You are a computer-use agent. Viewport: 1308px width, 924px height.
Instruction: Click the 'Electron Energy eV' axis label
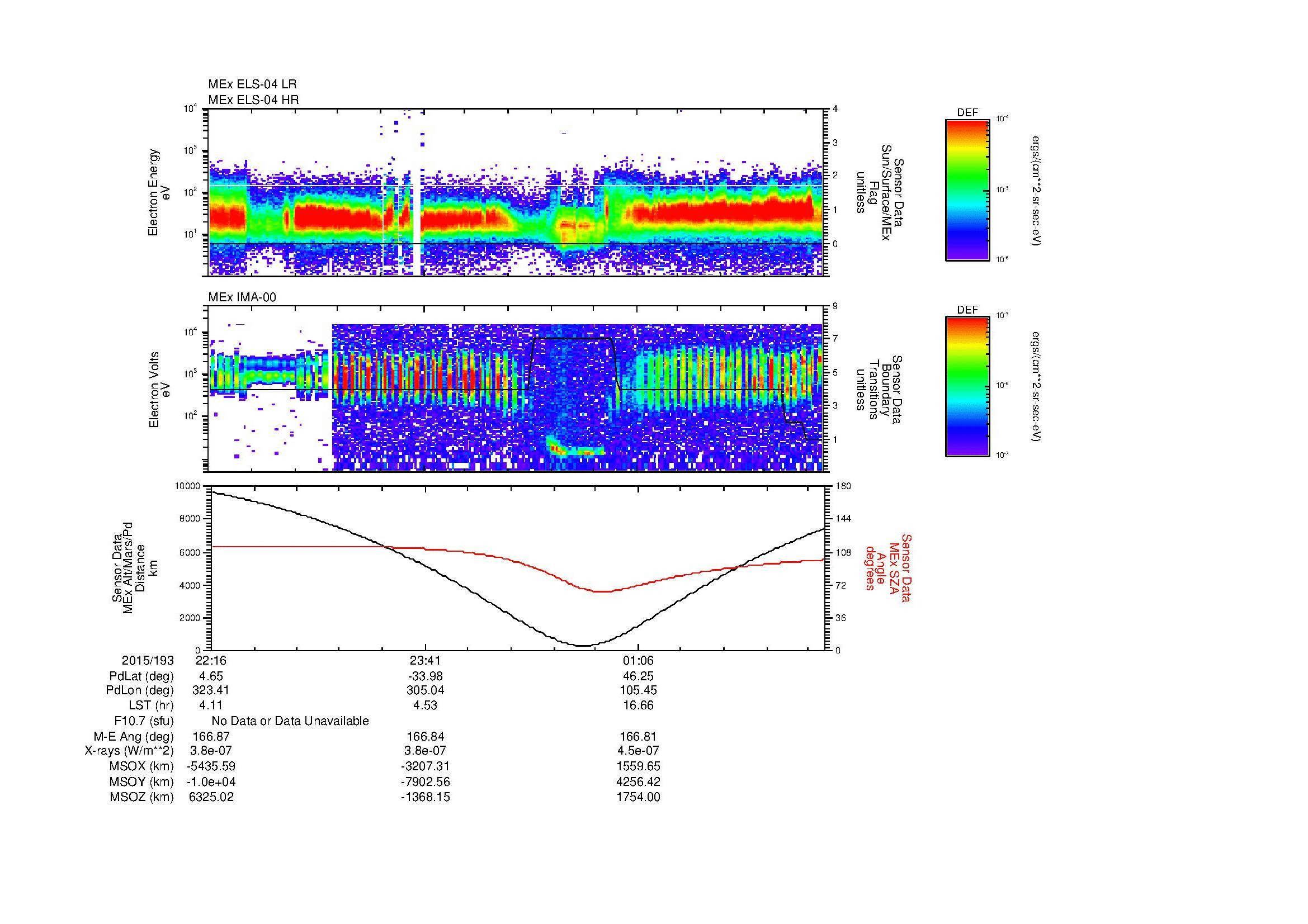tap(159, 192)
